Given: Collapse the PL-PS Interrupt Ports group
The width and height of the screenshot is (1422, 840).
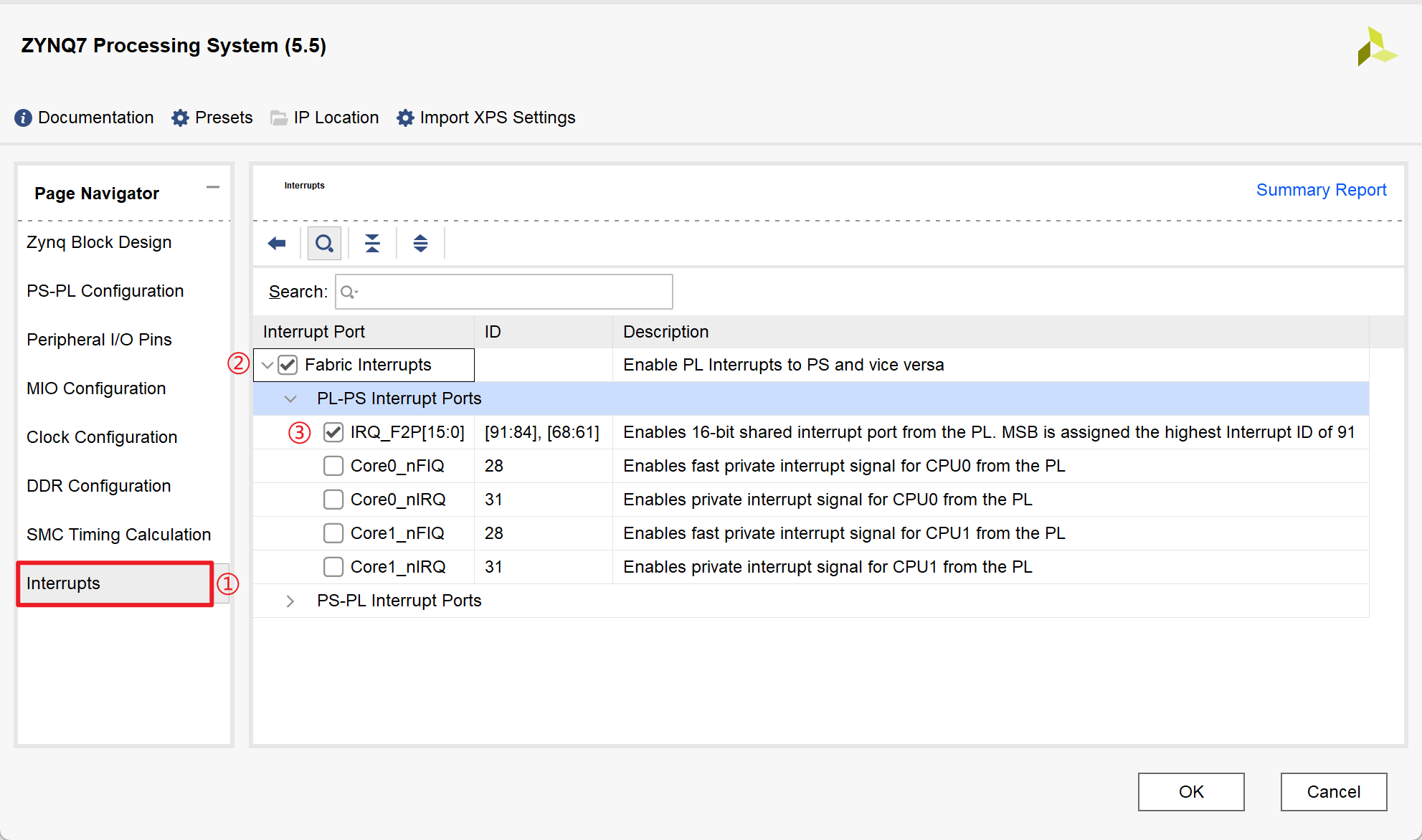Looking at the screenshot, I should (290, 399).
